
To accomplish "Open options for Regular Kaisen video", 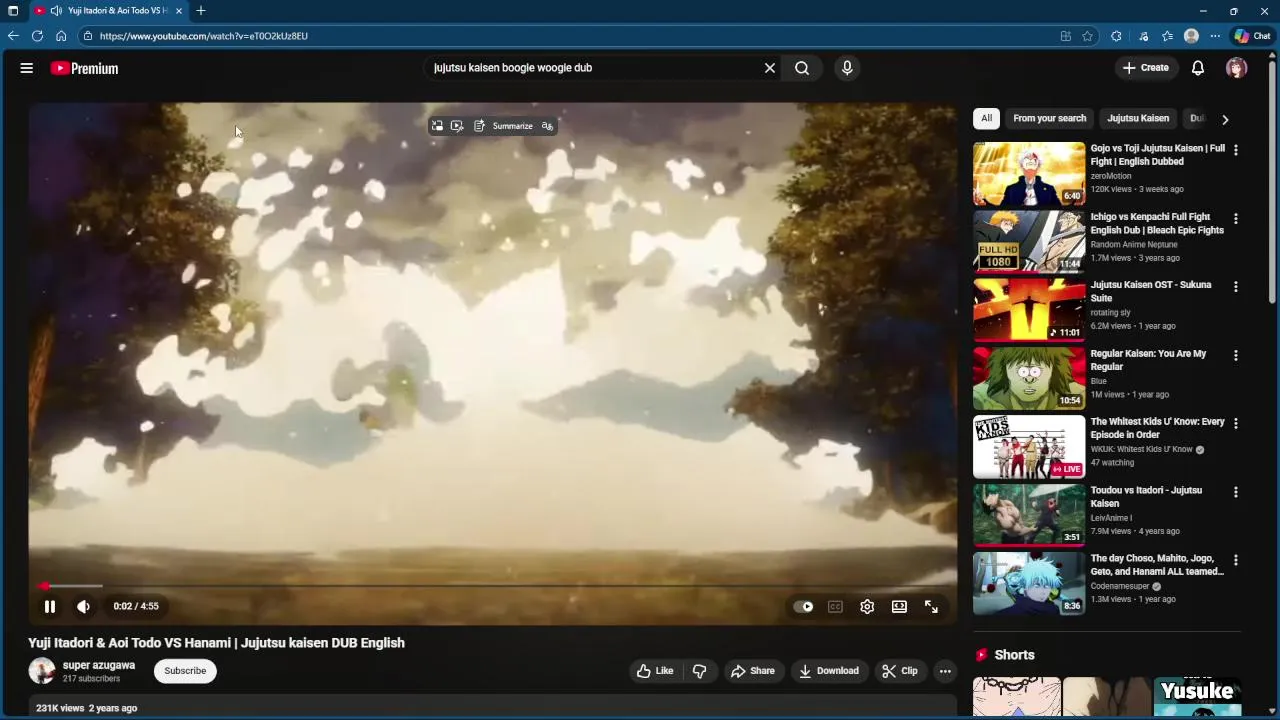I will 1236,355.
